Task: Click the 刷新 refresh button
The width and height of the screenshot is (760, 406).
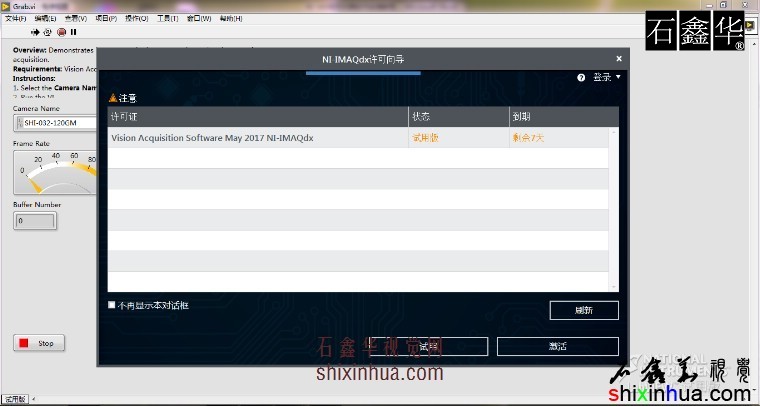Action: [584, 311]
